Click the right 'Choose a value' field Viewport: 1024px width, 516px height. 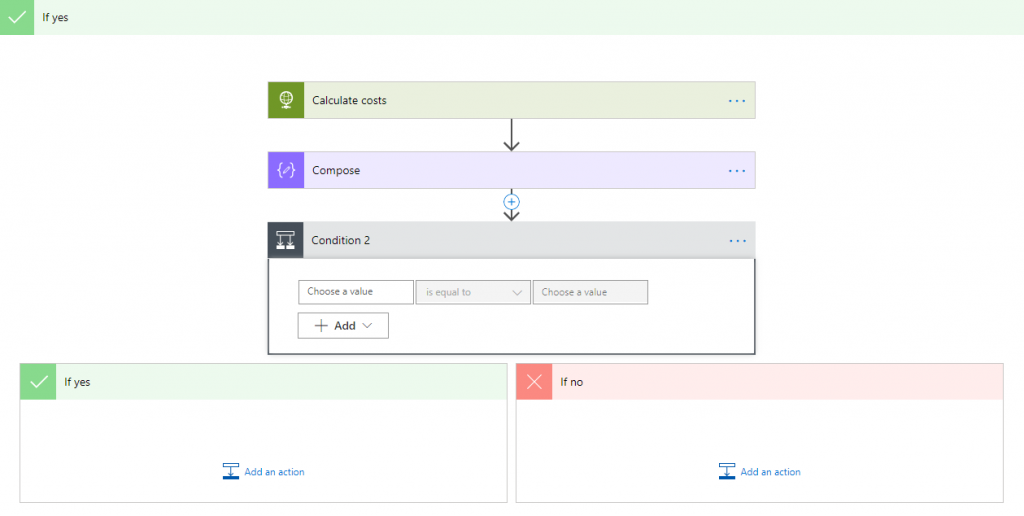[x=590, y=292]
